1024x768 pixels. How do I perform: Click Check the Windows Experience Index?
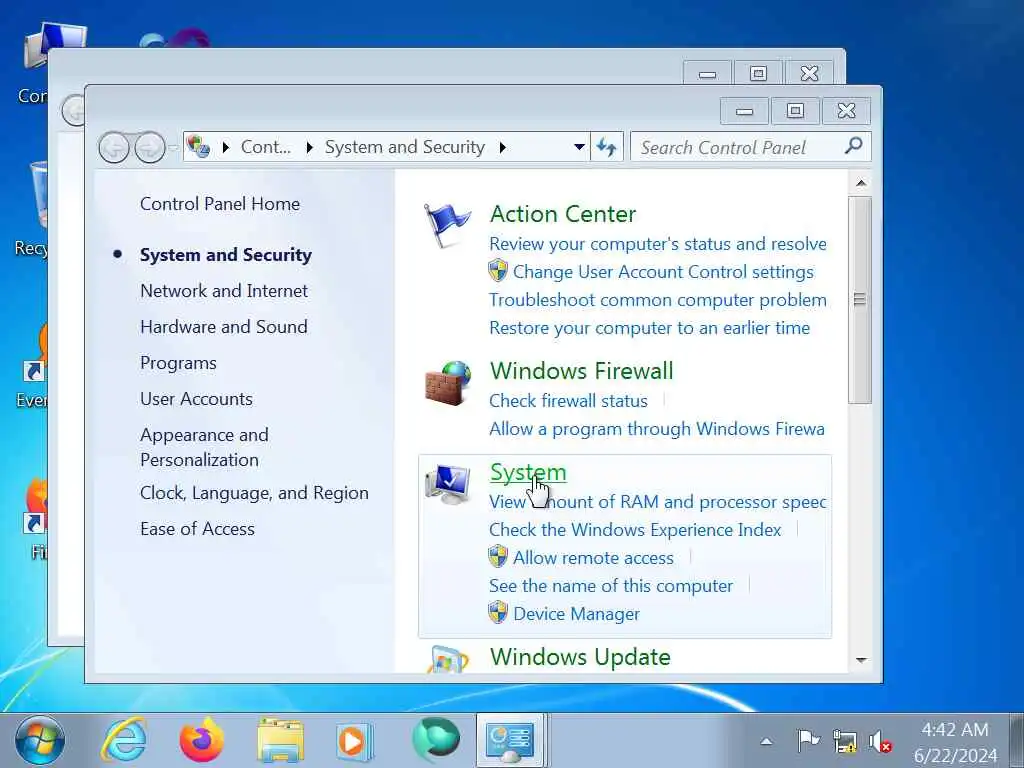635,530
